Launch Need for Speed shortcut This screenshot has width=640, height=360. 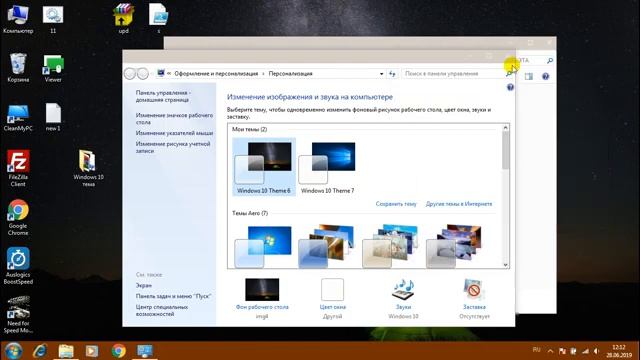tap(18, 314)
